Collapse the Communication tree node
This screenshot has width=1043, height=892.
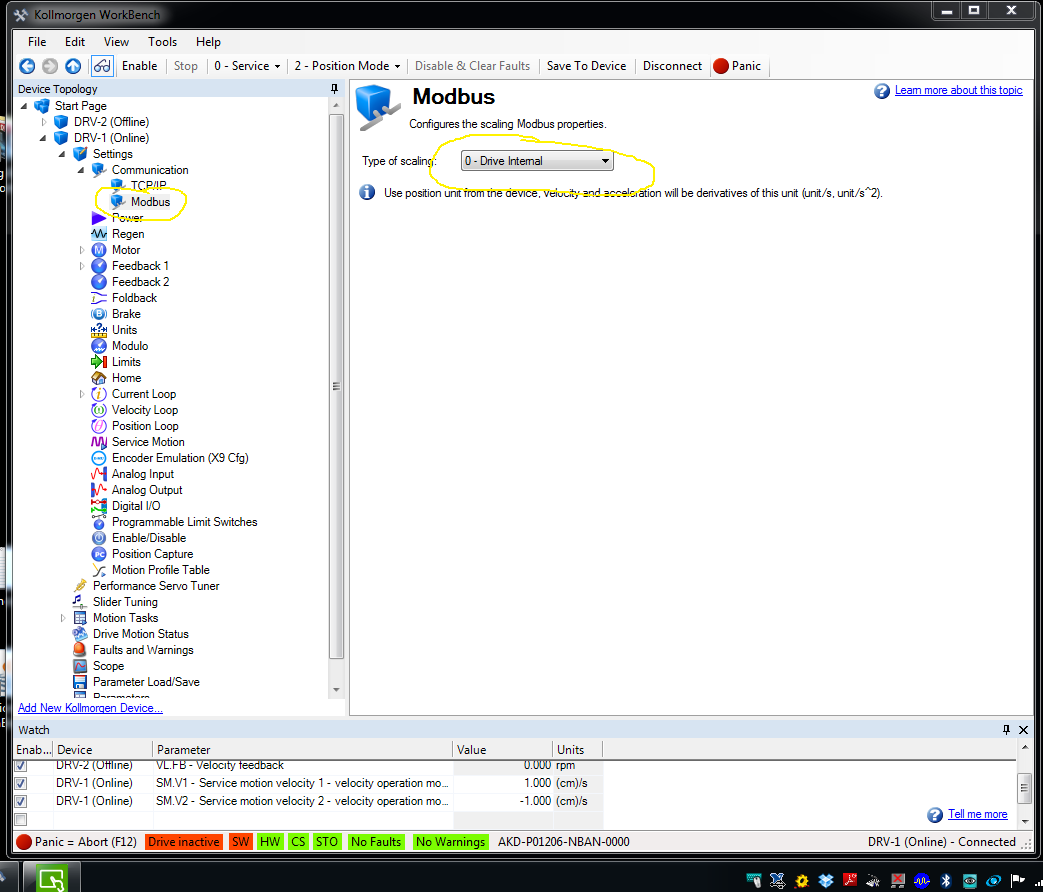[x=81, y=170]
